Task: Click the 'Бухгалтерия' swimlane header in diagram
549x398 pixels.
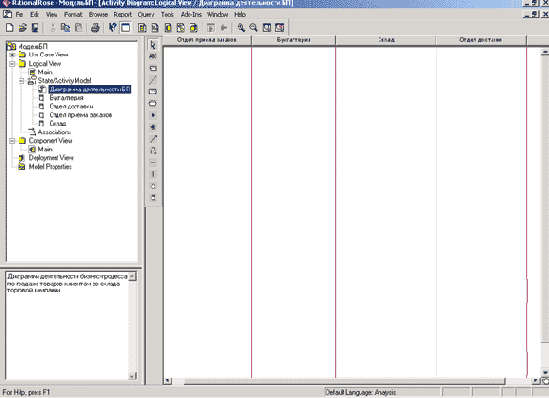Action: click(293, 40)
